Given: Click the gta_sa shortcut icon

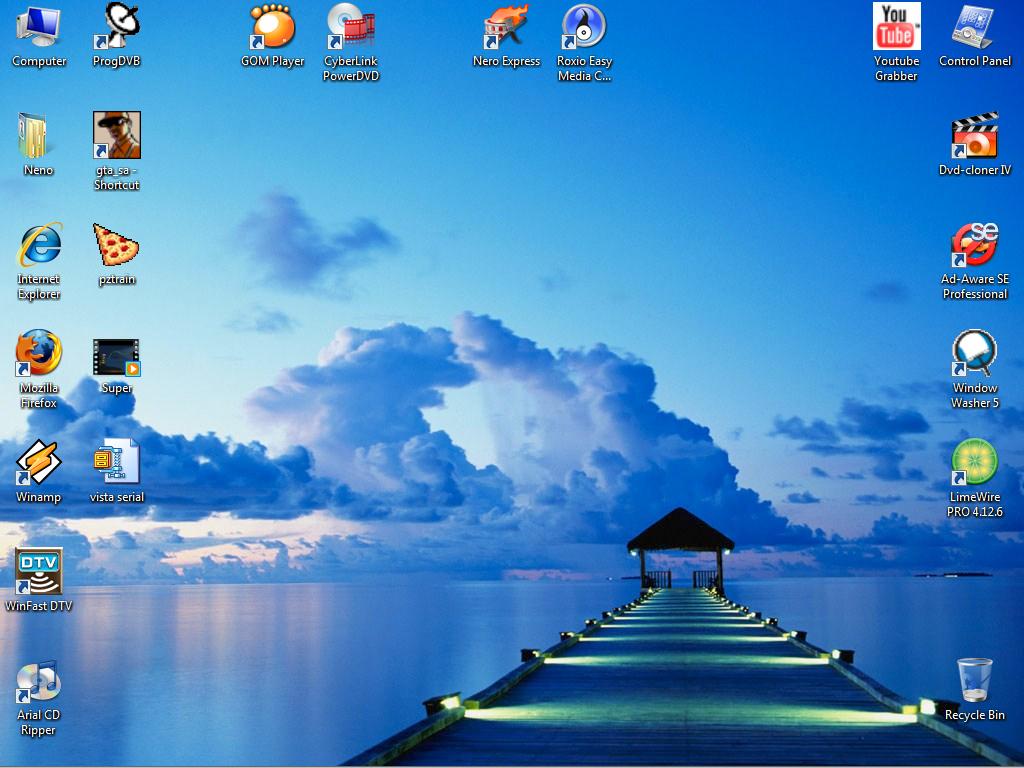Looking at the screenshot, I should click(x=117, y=136).
